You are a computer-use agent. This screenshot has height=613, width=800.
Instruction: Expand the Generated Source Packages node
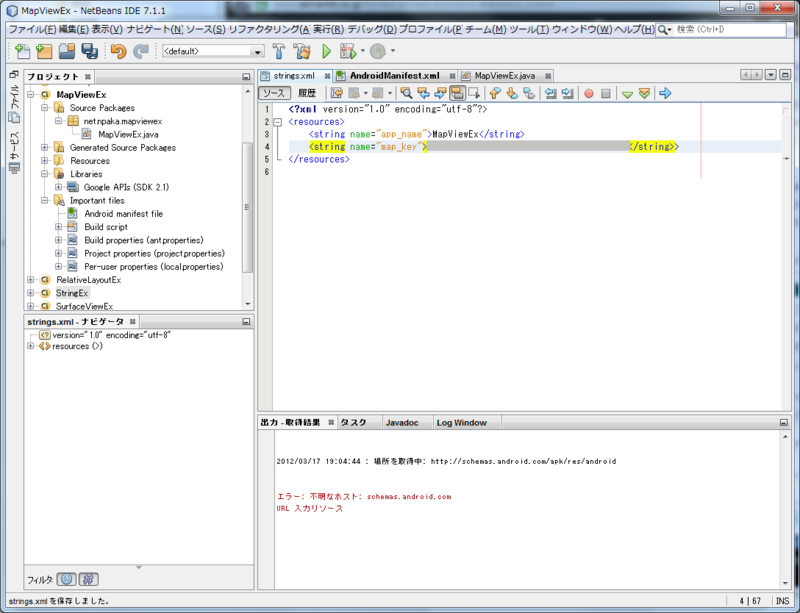pyautogui.click(x=45, y=148)
